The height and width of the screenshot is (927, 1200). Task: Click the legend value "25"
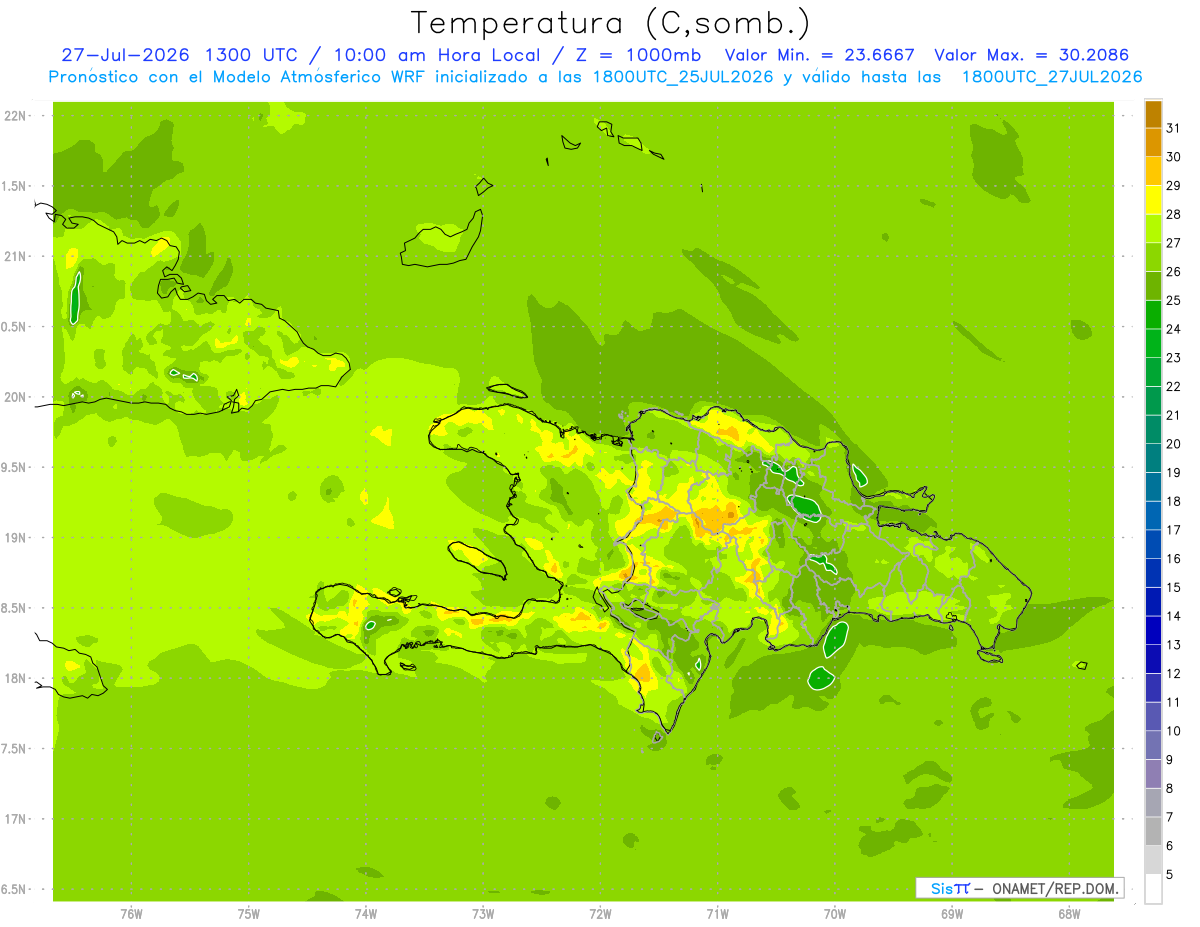pos(1173,300)
